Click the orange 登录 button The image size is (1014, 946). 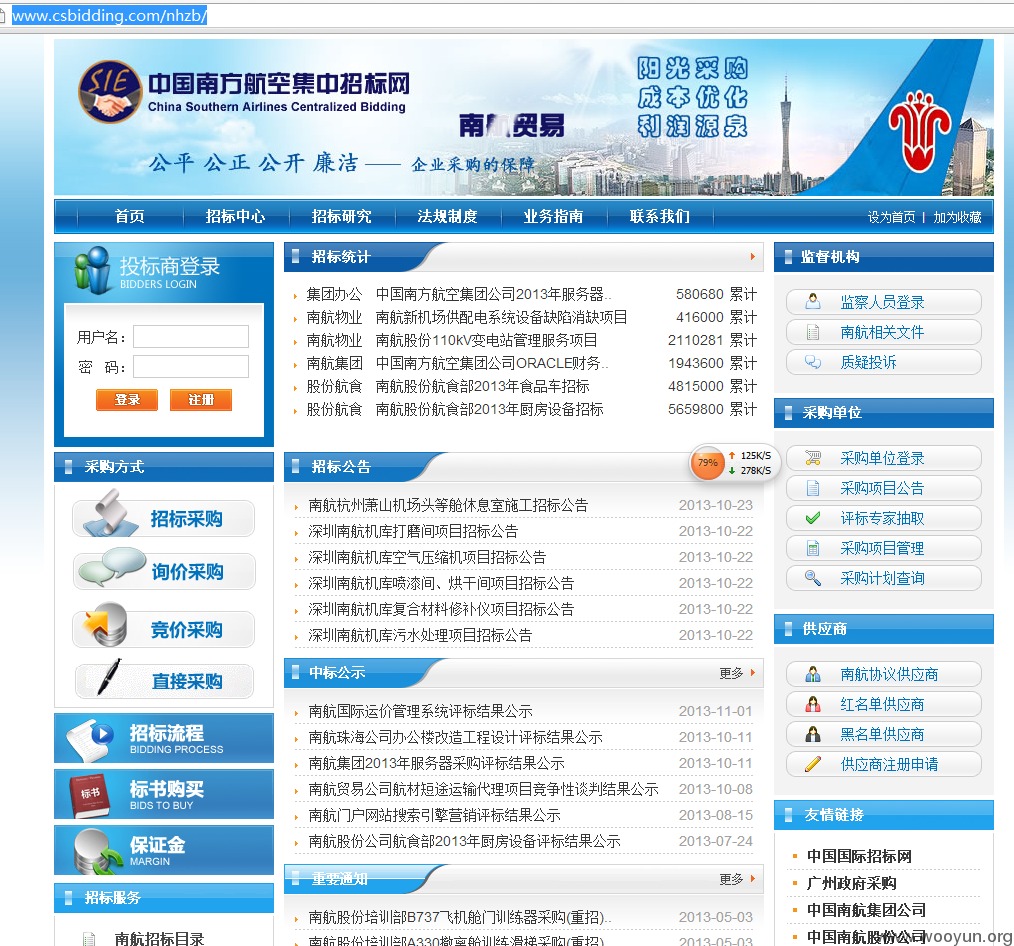[x=127, y=400]
